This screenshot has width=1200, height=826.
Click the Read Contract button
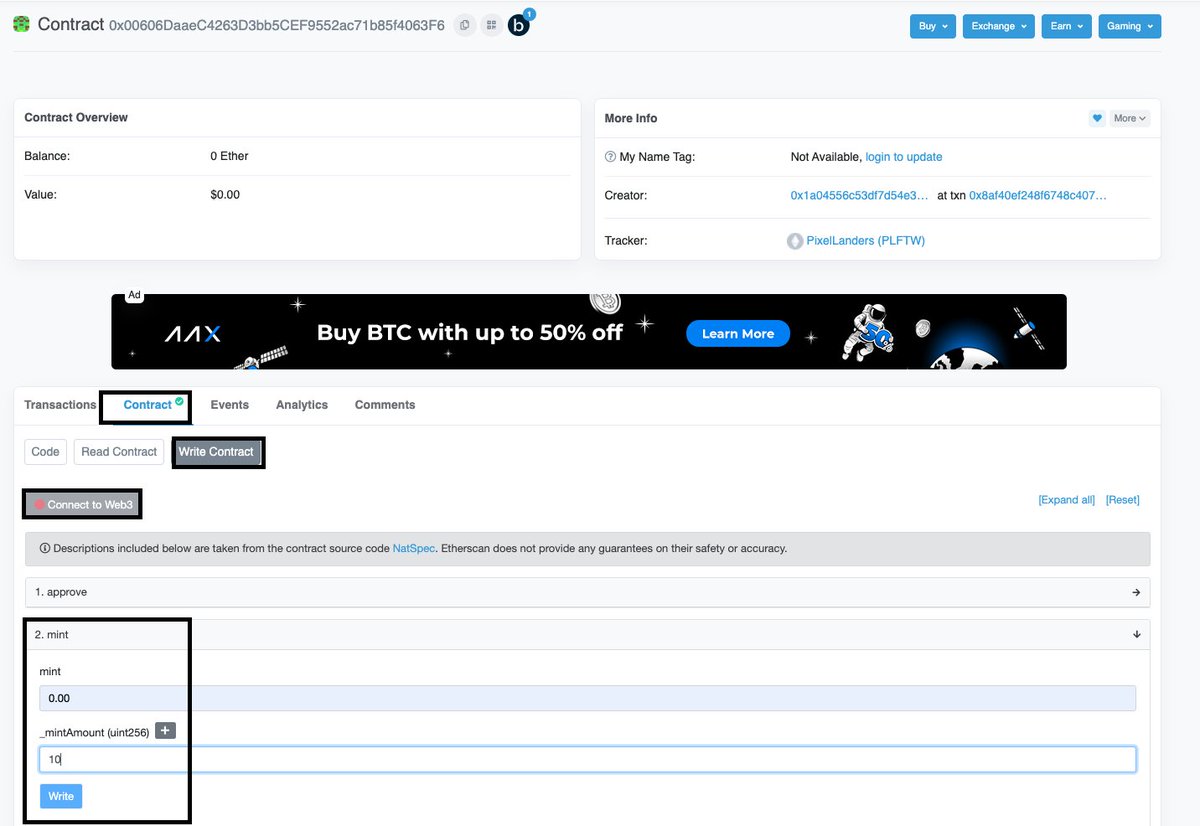(119, 452)
